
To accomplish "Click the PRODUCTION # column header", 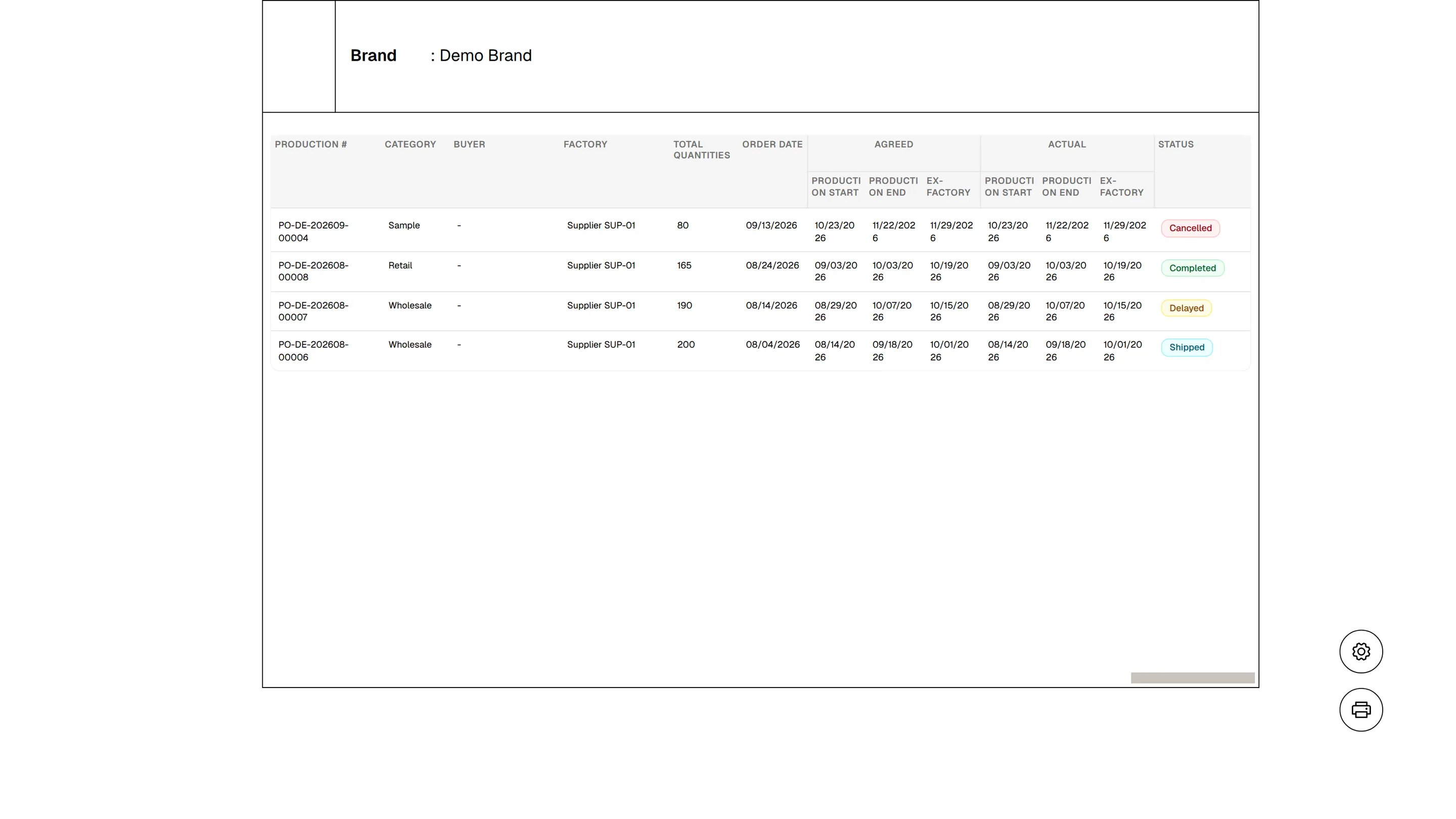I will [x=311, y=145].
